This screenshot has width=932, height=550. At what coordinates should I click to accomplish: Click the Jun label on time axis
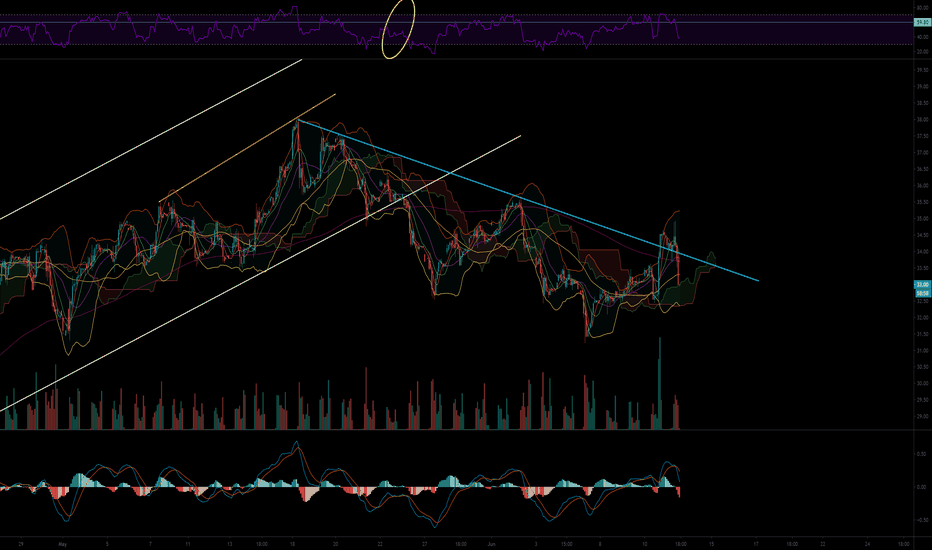point(491,544)
